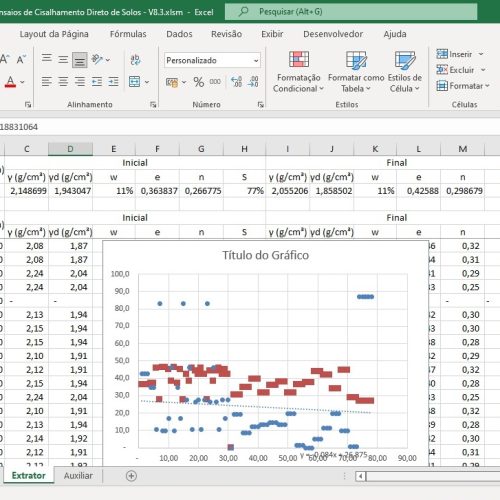Expand orientation dropdown arrow
Image resolution: width=500 pixels, height=500 pixels.
click(108, 60)
